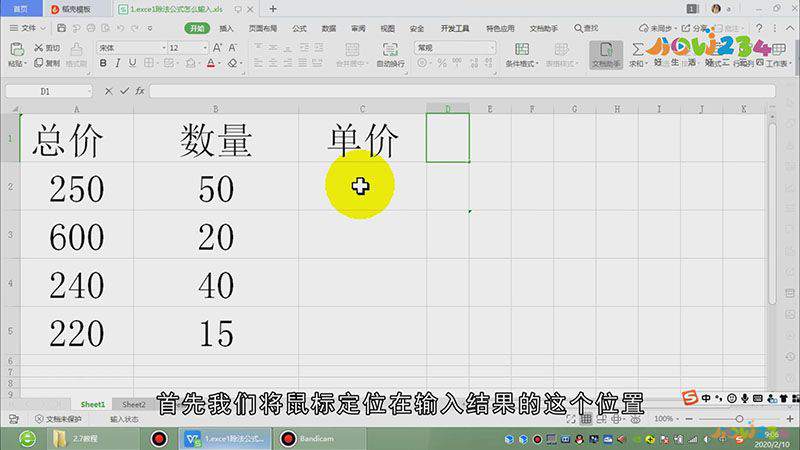Image resolution: width=800 pixels, height=450 pixels.
Task: Expand the Name Box dropdown at D1
Action: click(x=89, y=91)
